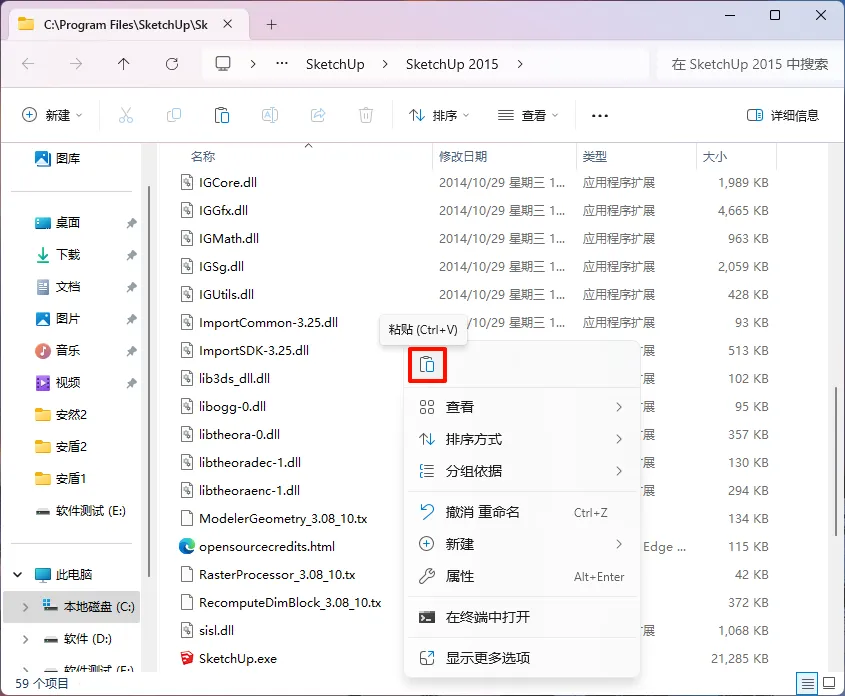
Task: Click the Rename icon in toolbar
Action: click(269, 115)
